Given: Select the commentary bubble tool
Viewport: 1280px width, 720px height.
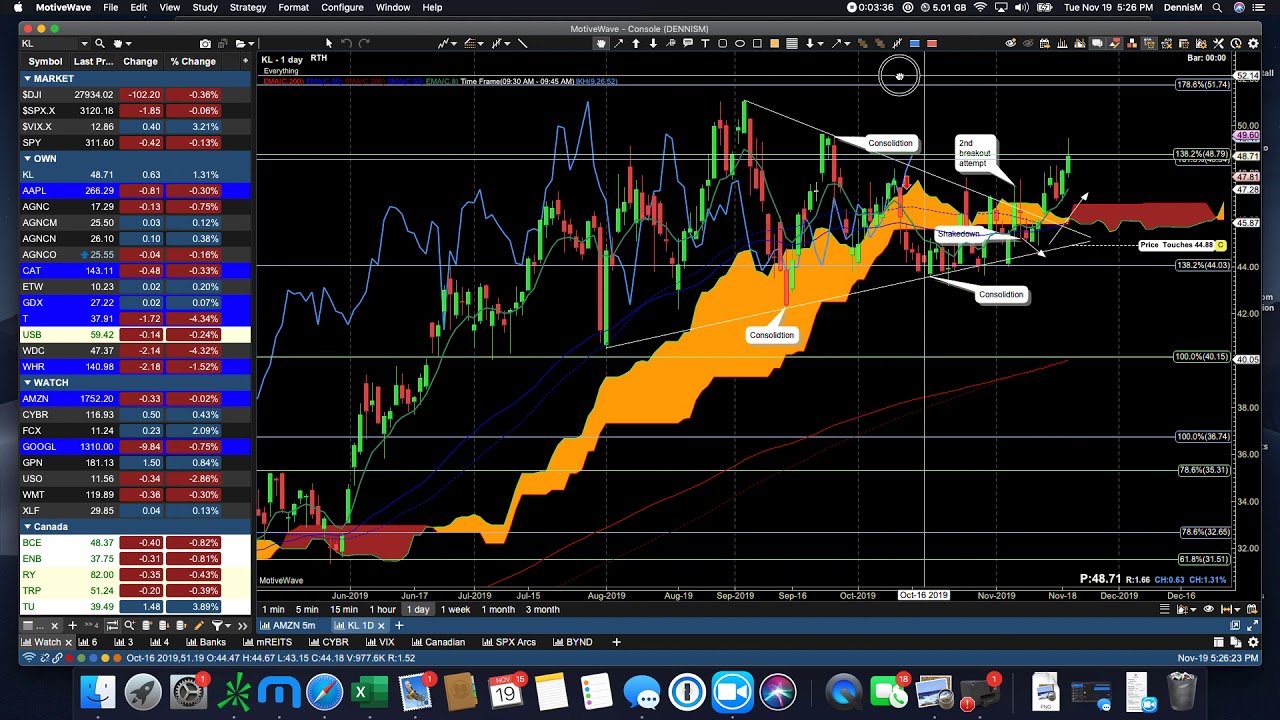Looking at the screenshot, I should [x=688, y=43].
